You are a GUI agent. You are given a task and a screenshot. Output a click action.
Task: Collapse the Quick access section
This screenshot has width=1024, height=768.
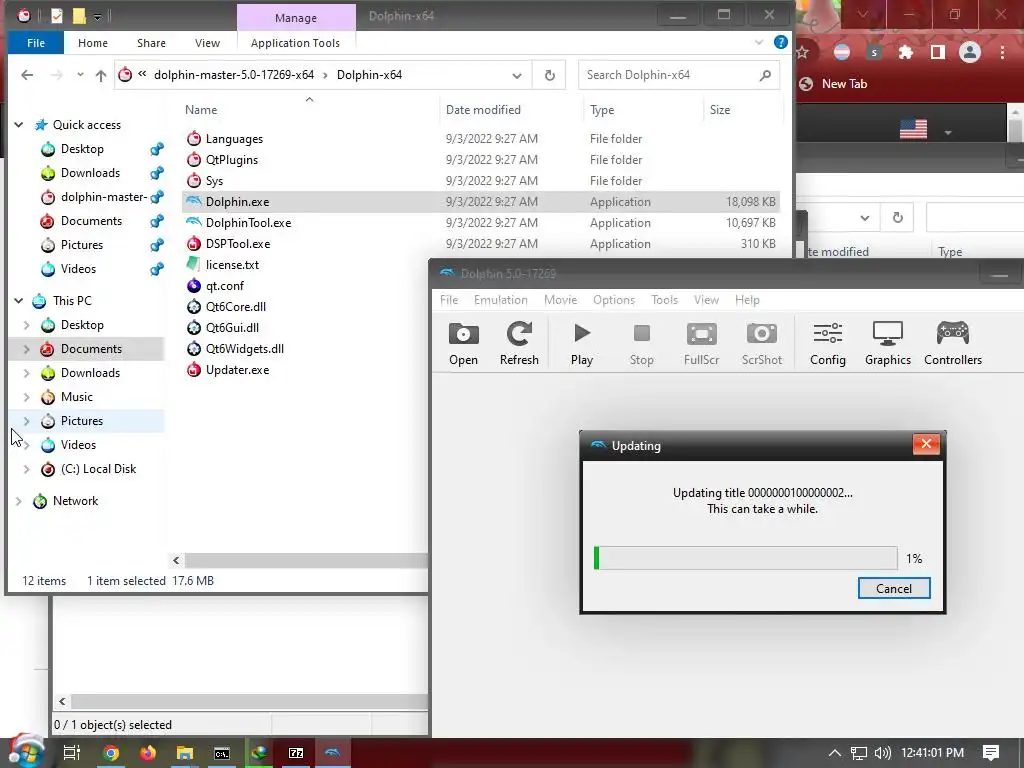(x=19, y=124)
